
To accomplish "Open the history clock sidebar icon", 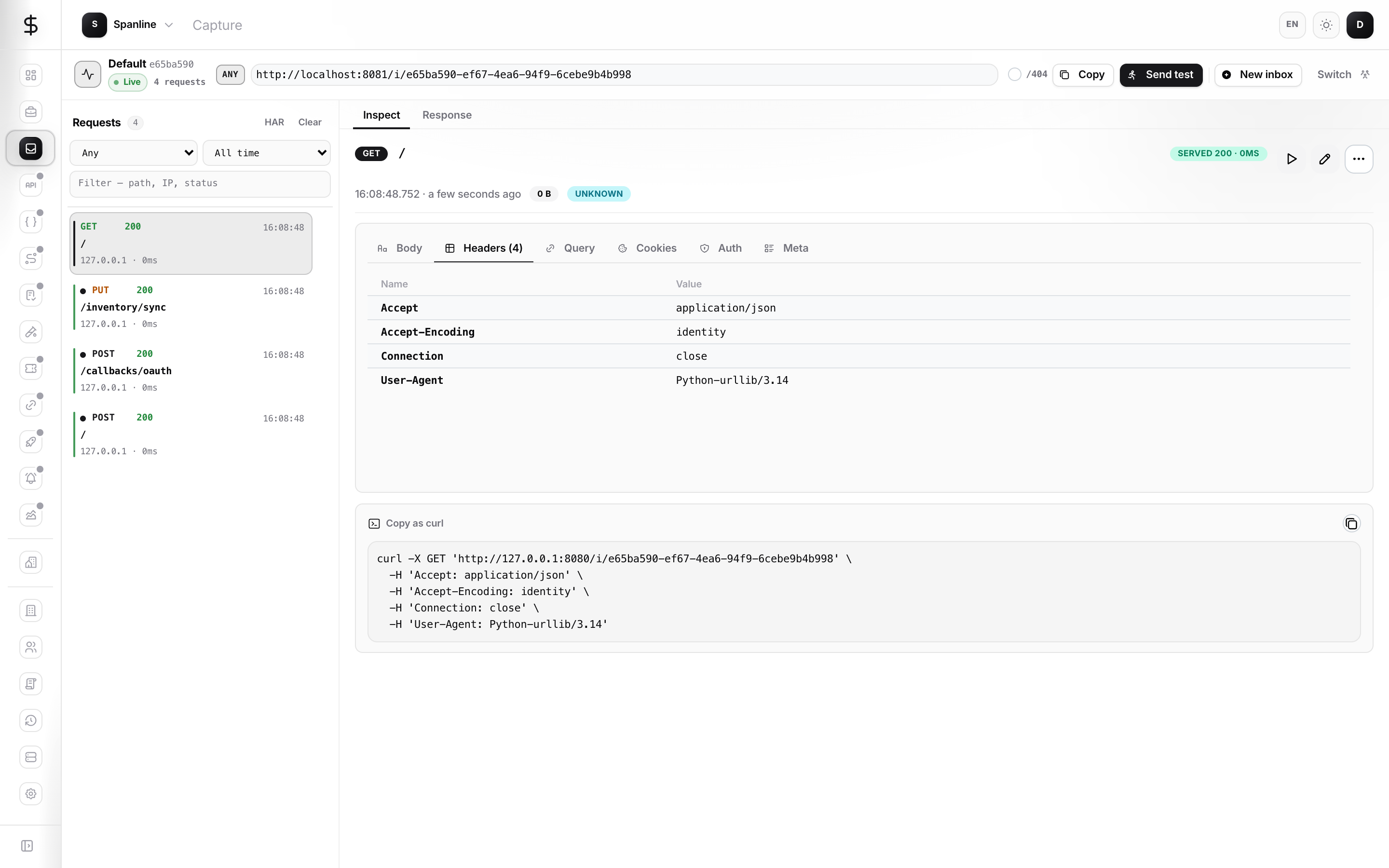I will [30, 720].
